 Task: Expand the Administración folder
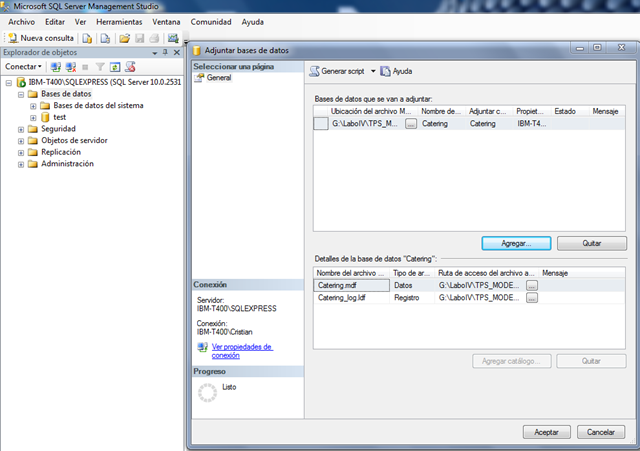pos(21,164)
